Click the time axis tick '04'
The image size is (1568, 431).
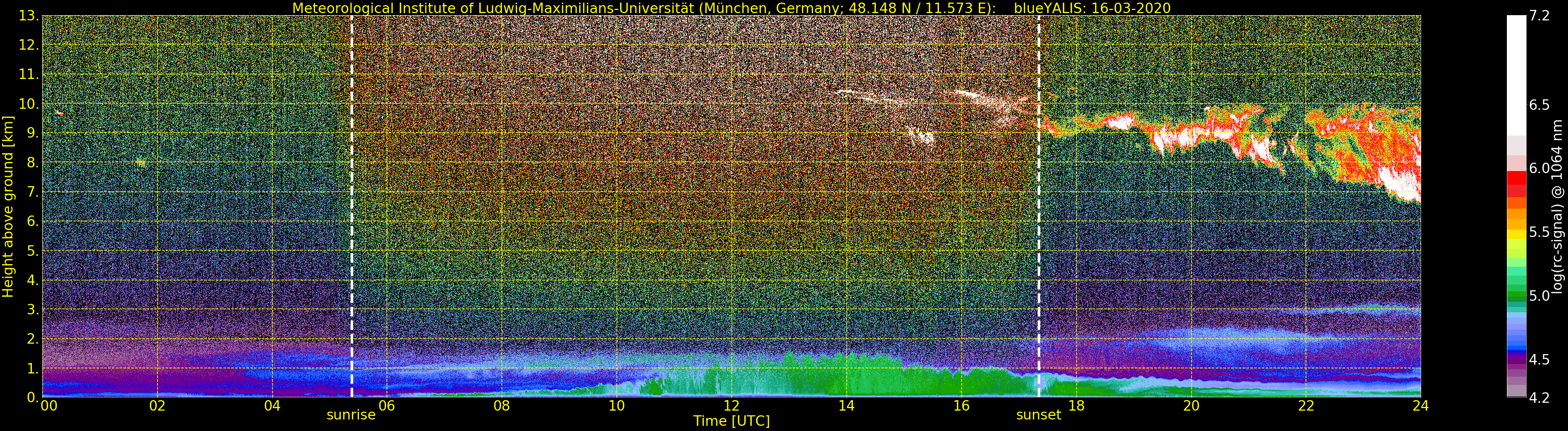272,405
